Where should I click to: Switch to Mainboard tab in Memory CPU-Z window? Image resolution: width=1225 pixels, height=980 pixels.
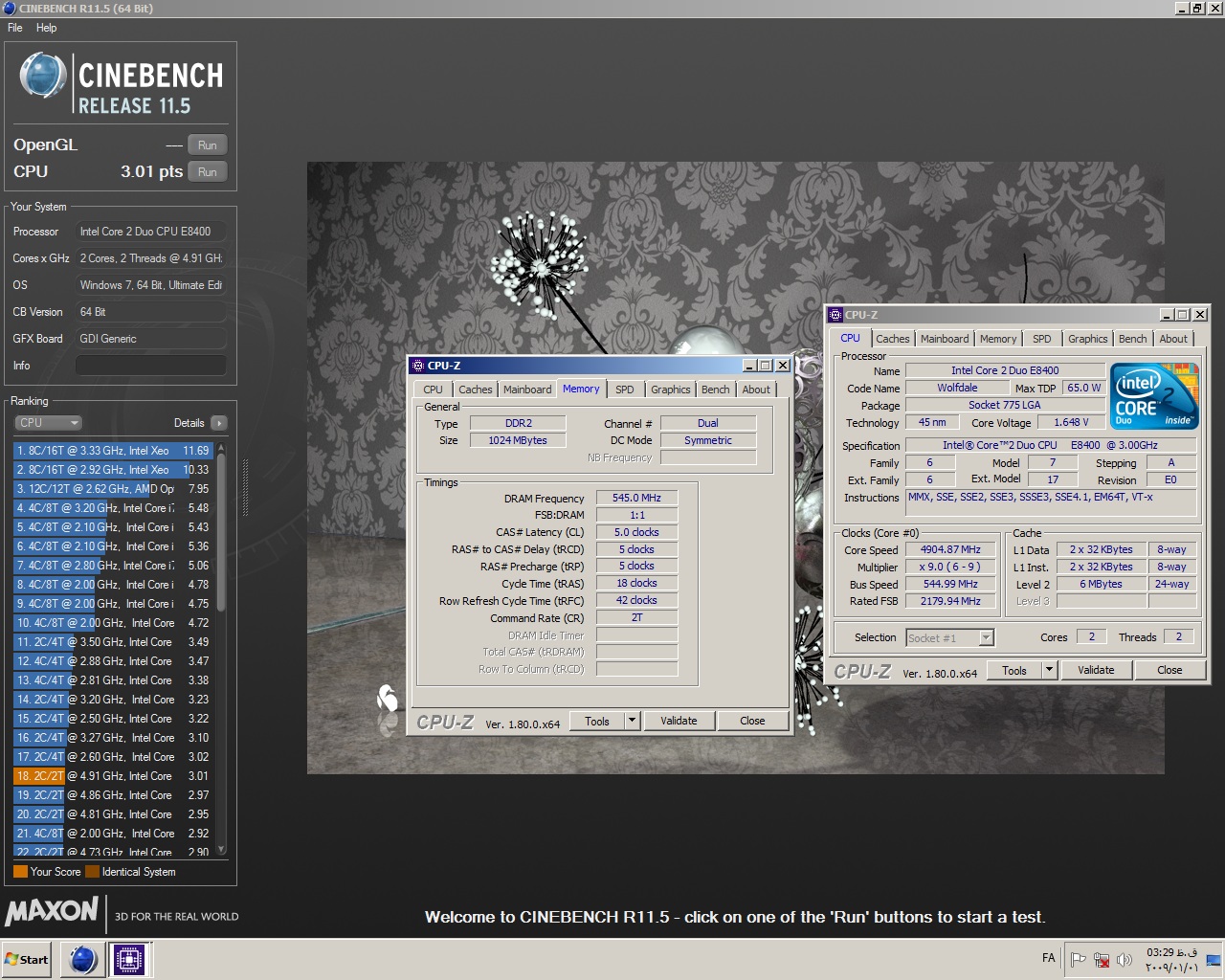coord(527,390)
